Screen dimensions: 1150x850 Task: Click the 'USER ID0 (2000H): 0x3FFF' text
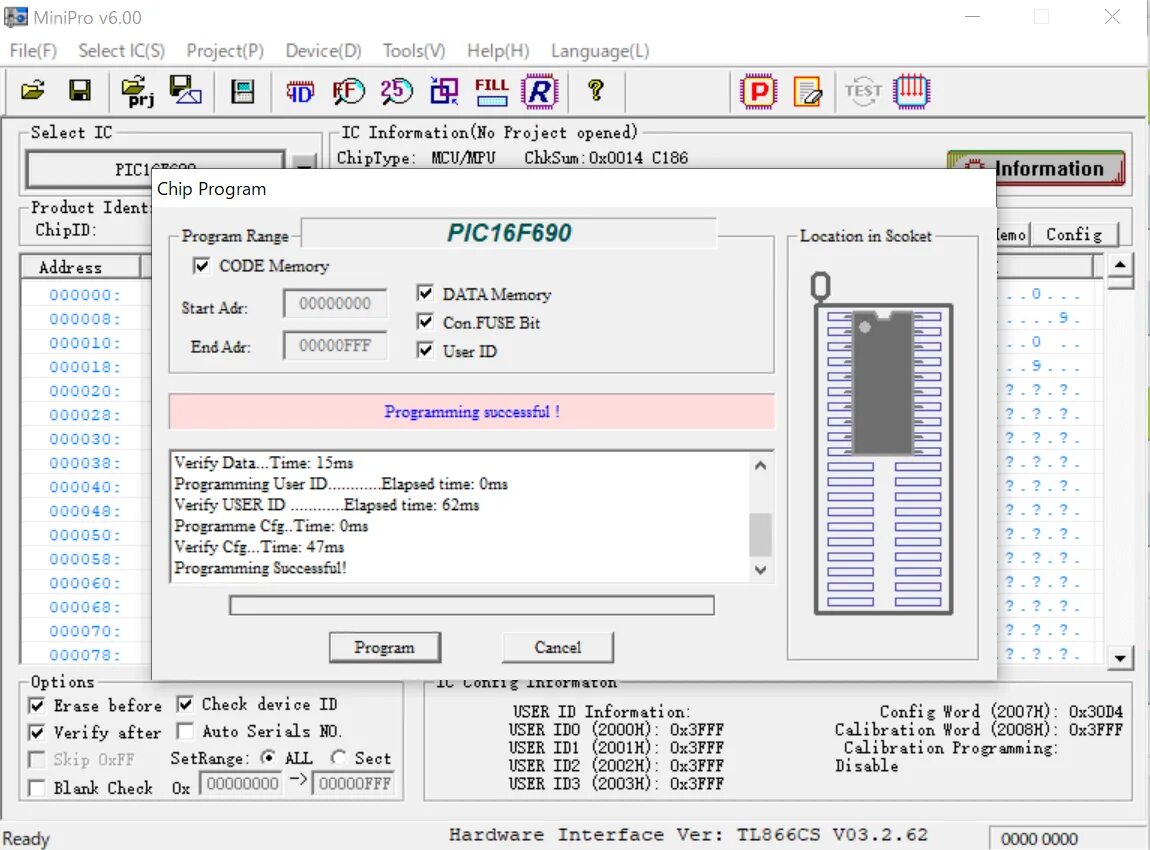(616, 730)
